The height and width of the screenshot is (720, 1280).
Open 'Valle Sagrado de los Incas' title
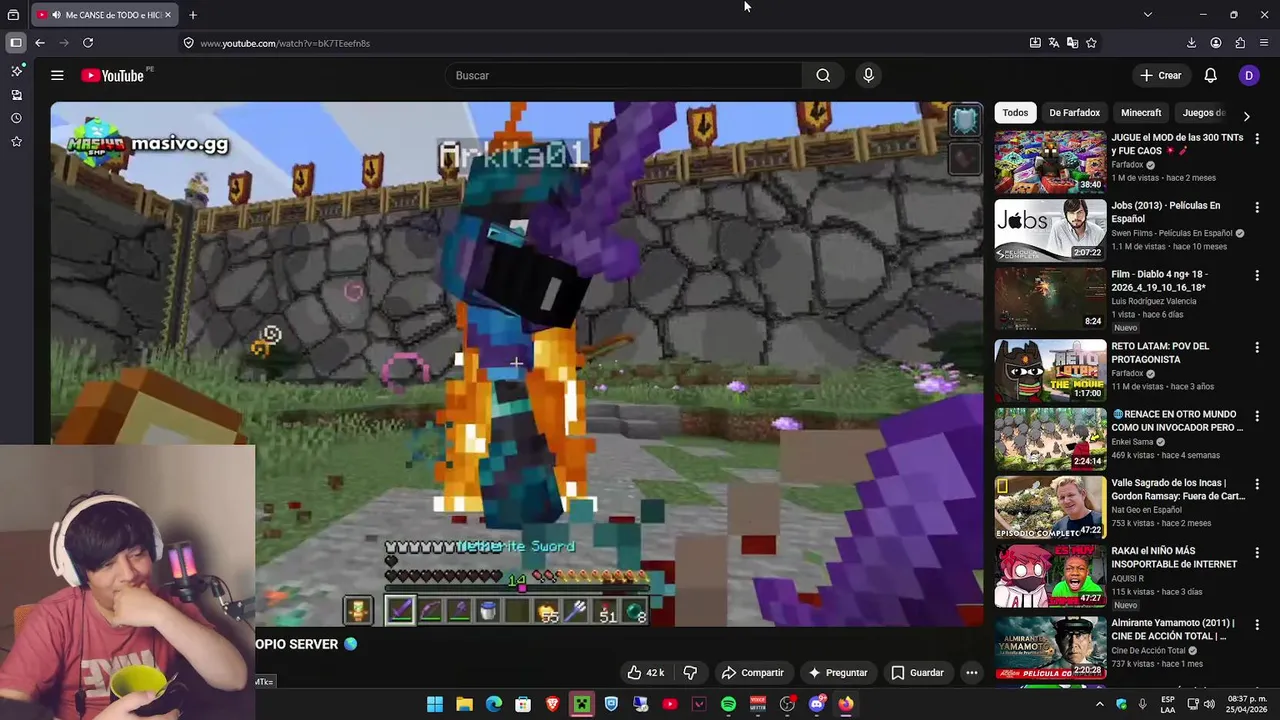pyautogui.click(x=1178, y=489)
